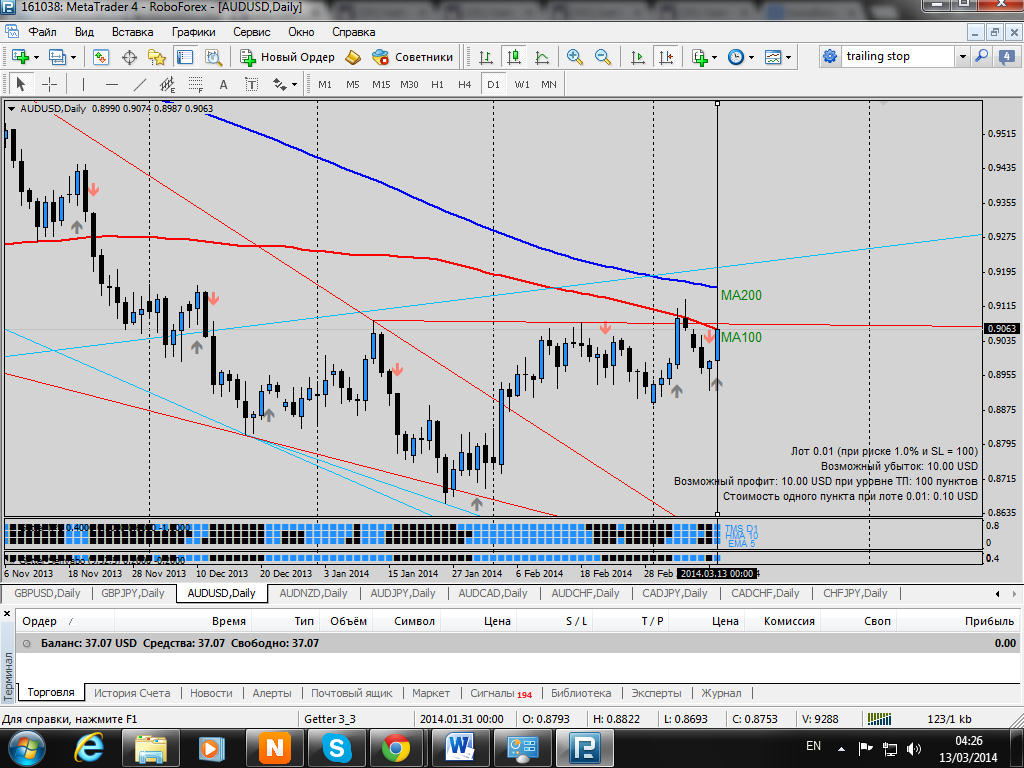
Task: Click search magnifier next to trailing stop
Action: tap(982, 57)
